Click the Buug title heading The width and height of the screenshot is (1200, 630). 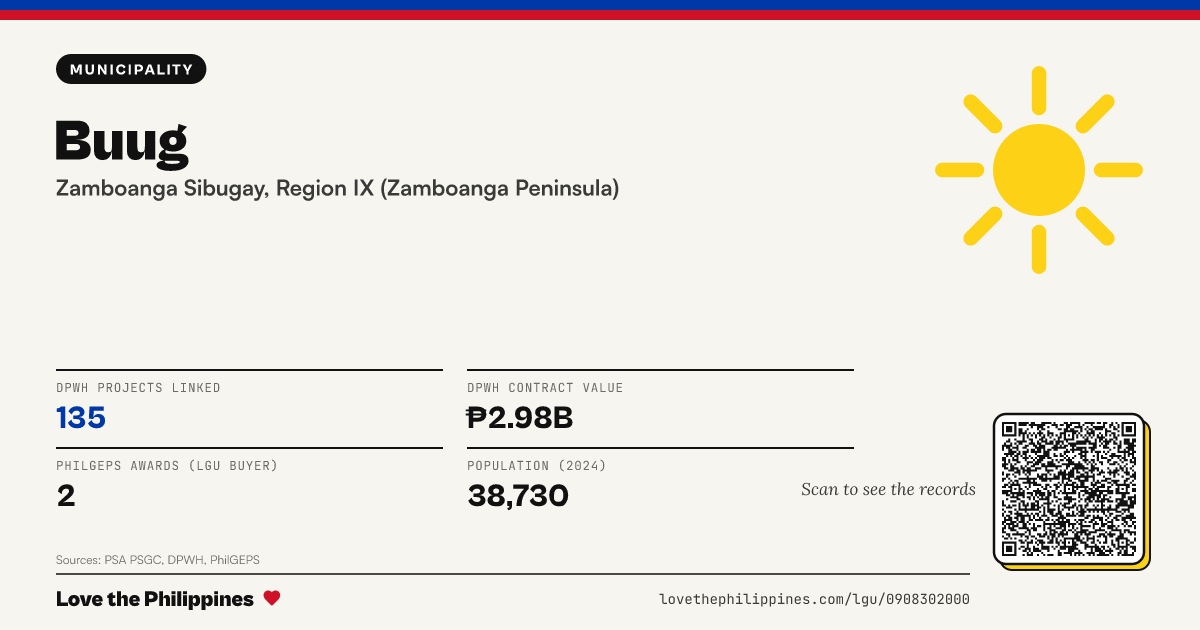(x=122, y=142)
